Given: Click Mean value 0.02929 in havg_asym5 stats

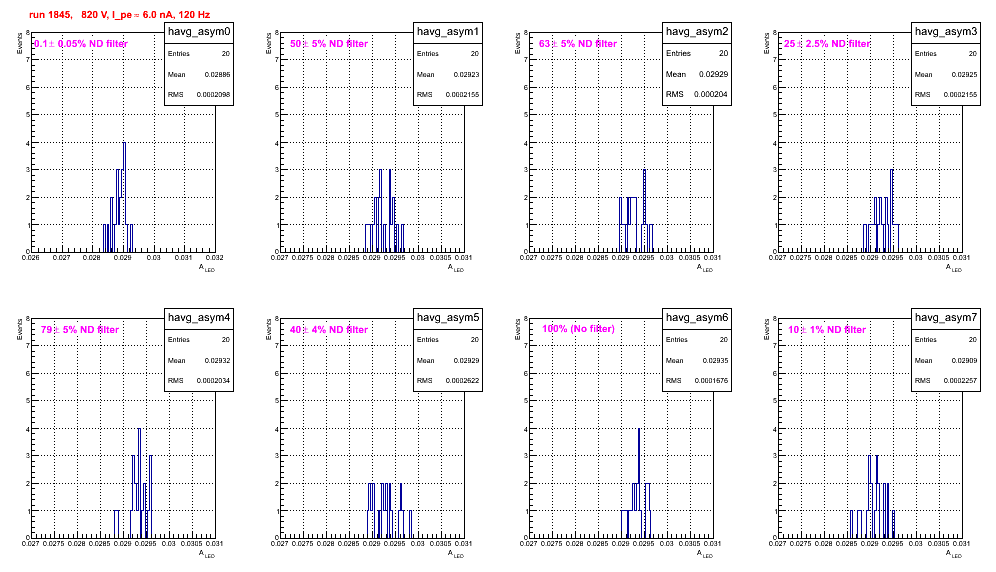Looking at the screenshot, I should [466, 360].
